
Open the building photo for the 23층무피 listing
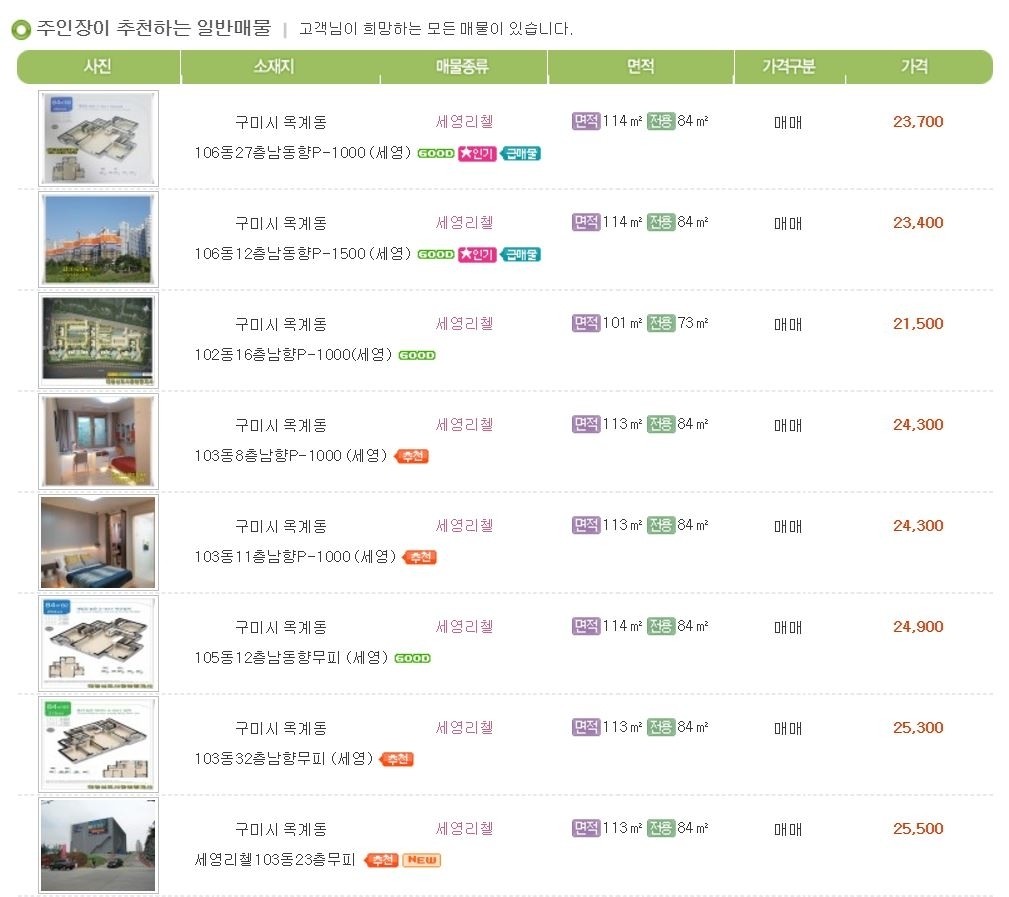coord(98,846)
